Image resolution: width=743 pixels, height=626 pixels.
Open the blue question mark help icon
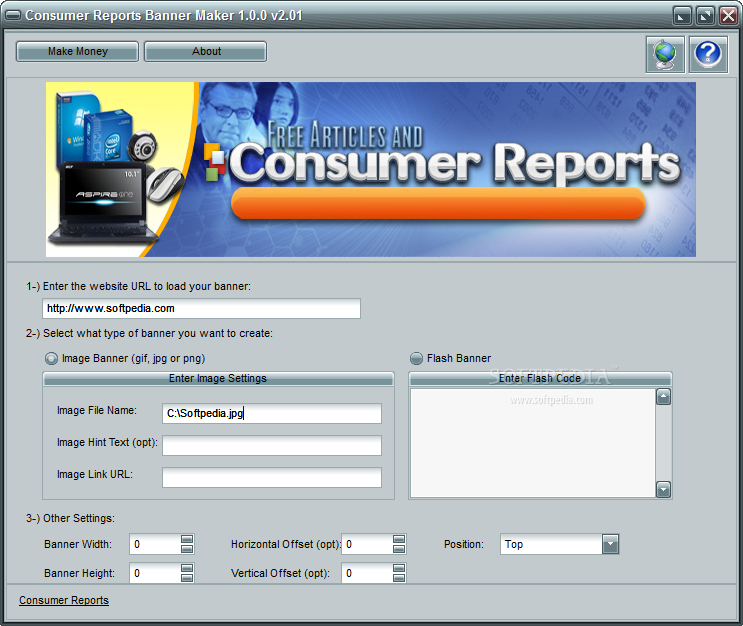(708, 55)
